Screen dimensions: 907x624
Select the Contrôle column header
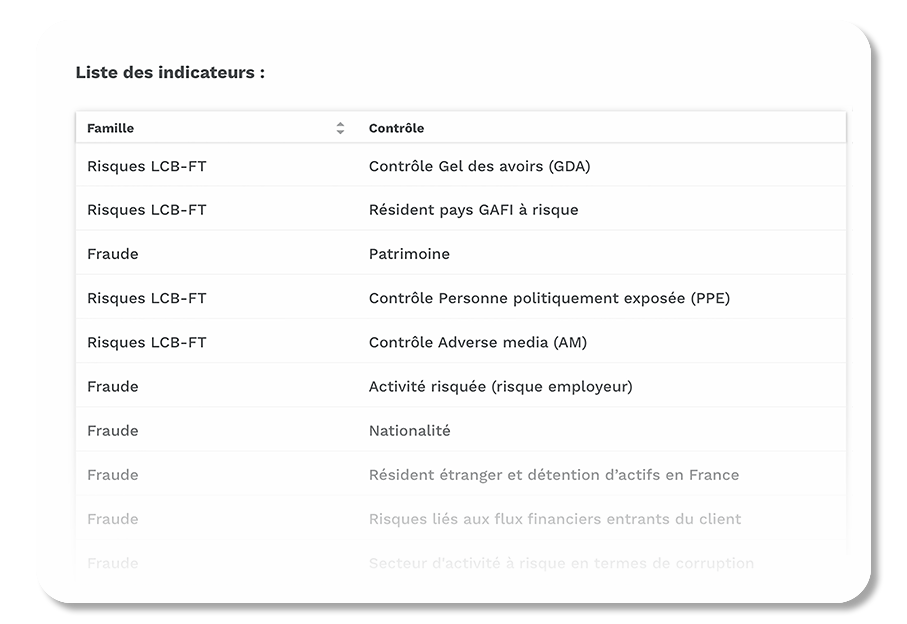(396, 128)
